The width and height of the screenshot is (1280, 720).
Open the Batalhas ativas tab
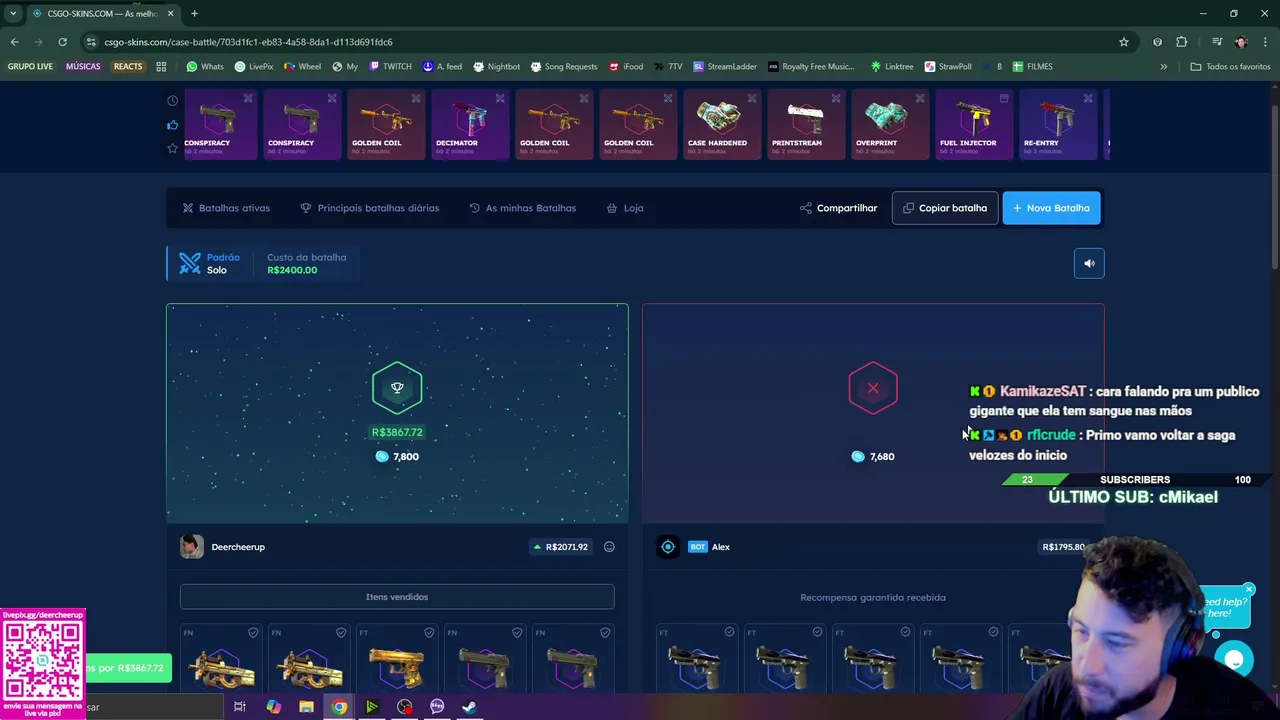[226, 208]
